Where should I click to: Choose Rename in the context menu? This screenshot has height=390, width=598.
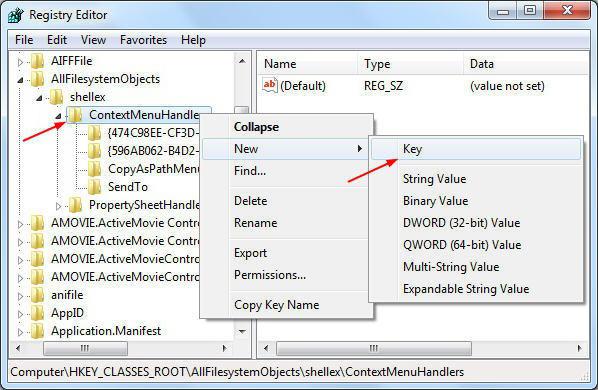(x=287, y=223)
